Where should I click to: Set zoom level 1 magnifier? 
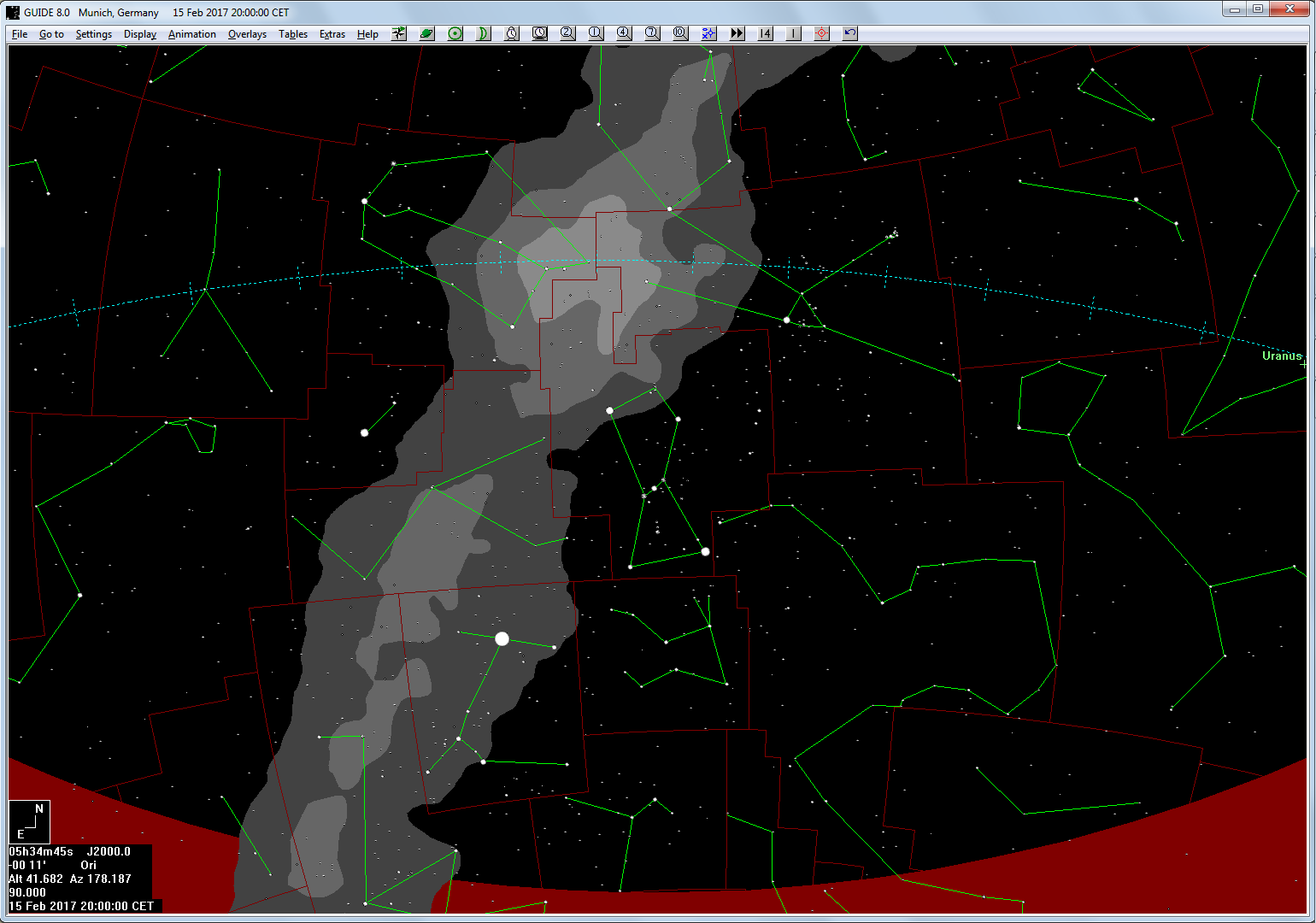tap(596, 33)
